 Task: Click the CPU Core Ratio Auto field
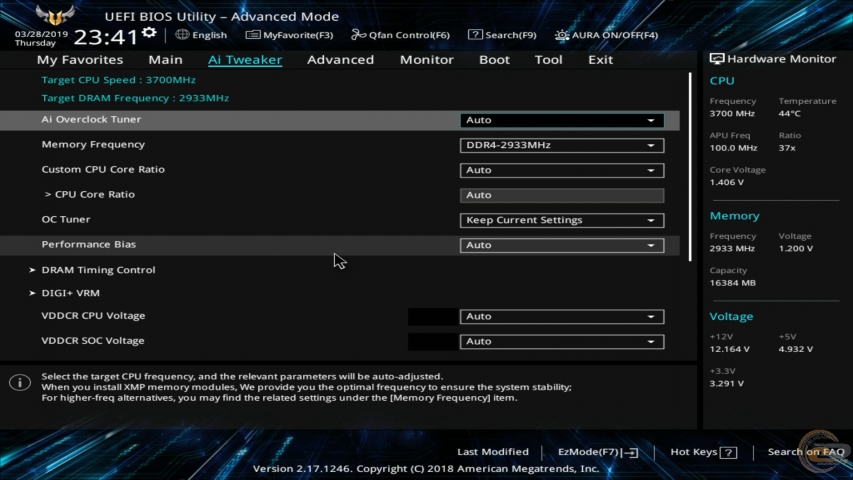tap(561, 195)
